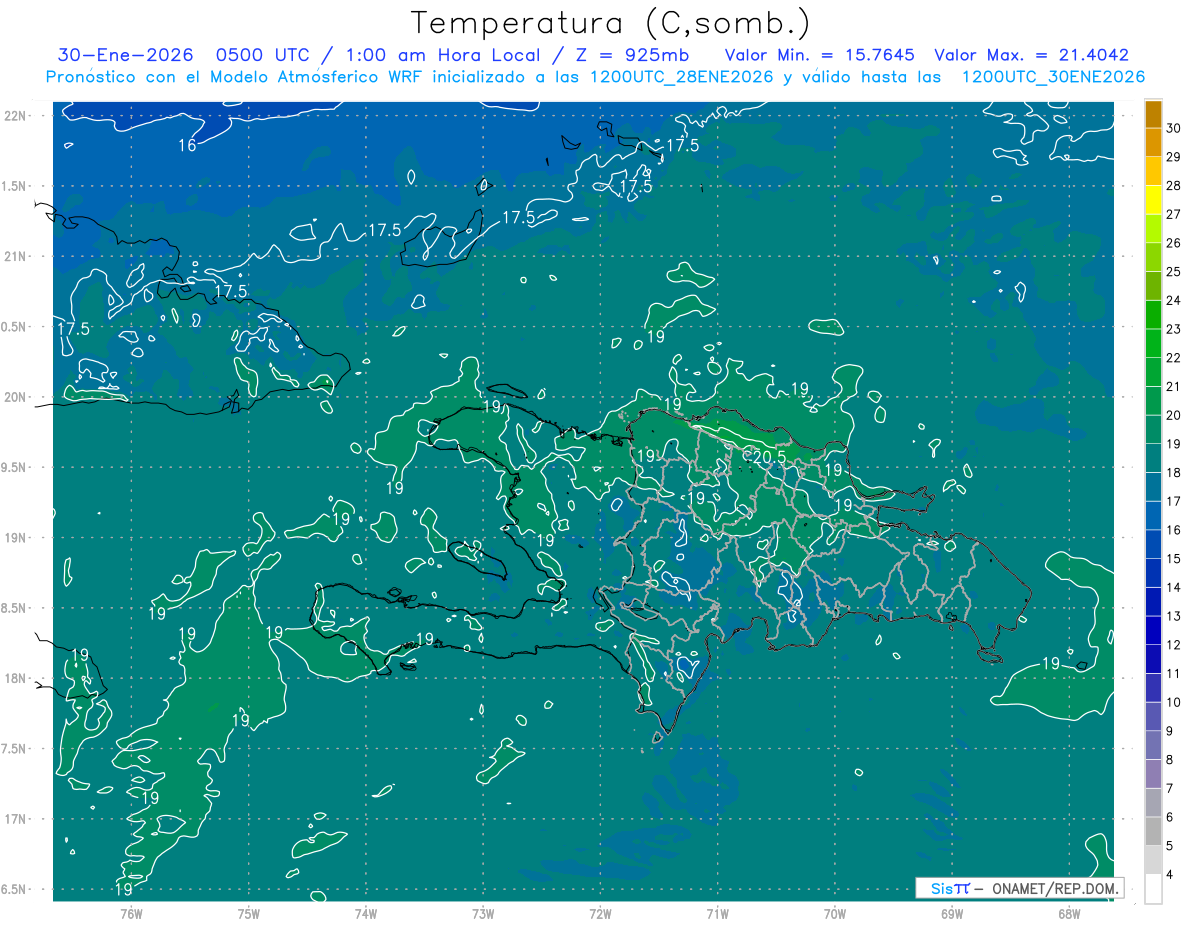Image resolution: width=1200 pixels, height=927 pixels.
Task: Click the 76W longitude axis label
Action: tap(131, 914)
